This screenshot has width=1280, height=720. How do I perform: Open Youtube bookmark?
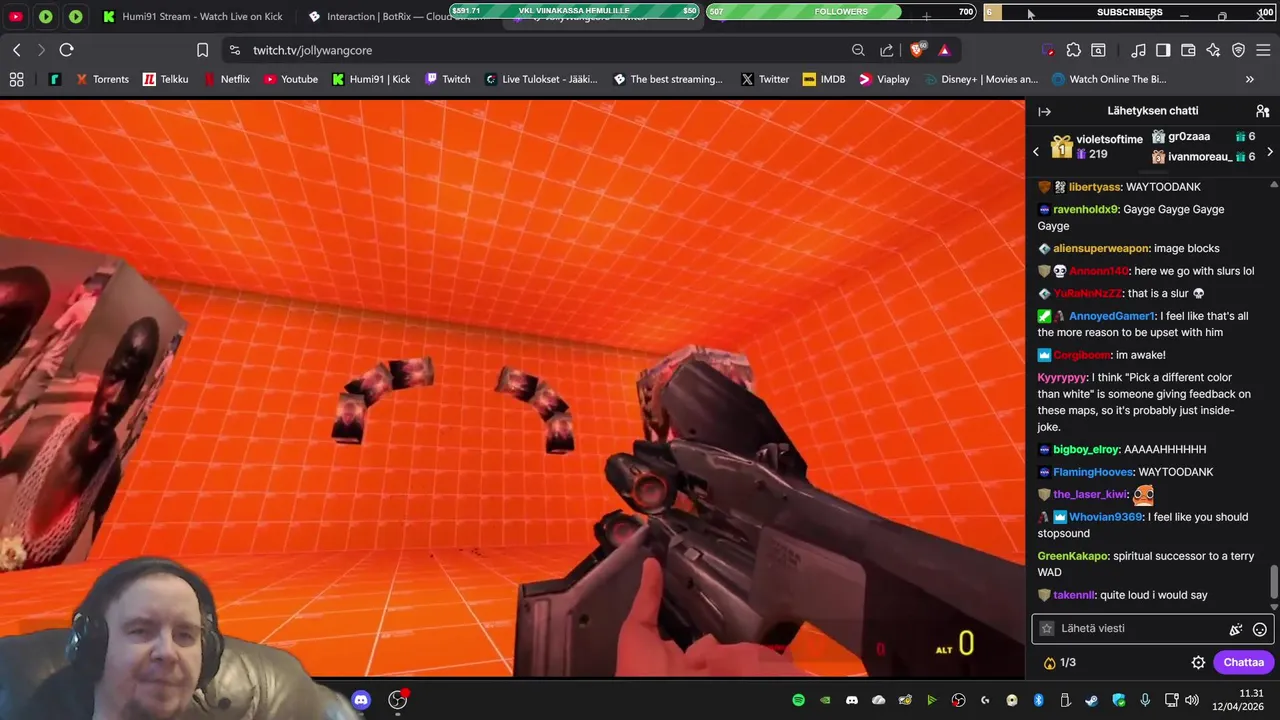[x=290, y=79]
